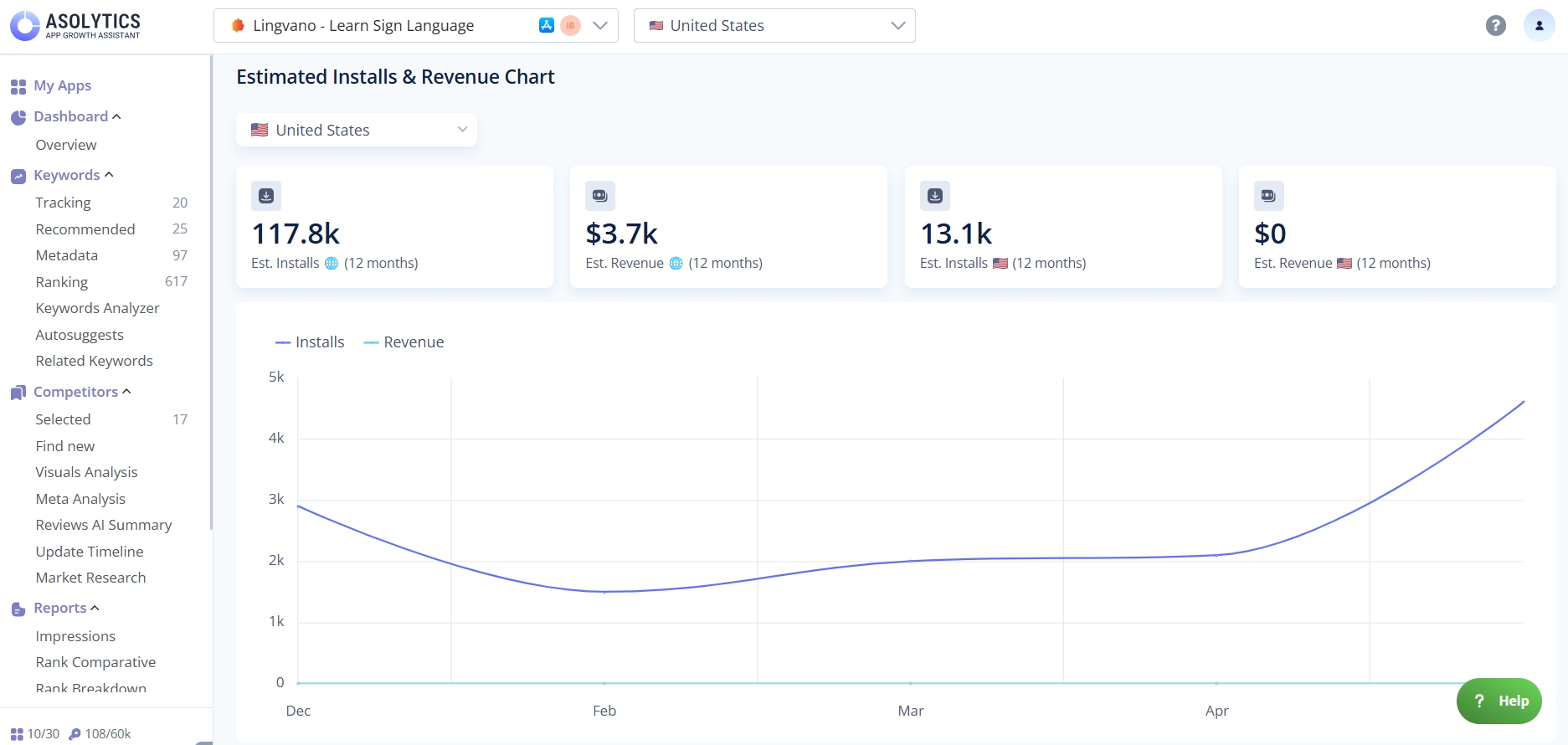This screenshot has width=1568, height=745.
Task: Toggle the Installs series in chart legend
Action: 311,342
